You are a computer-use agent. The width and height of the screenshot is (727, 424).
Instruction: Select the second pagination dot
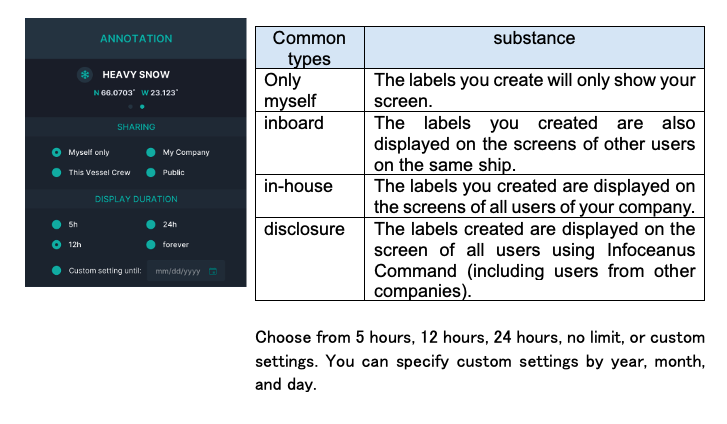point(142,106)
